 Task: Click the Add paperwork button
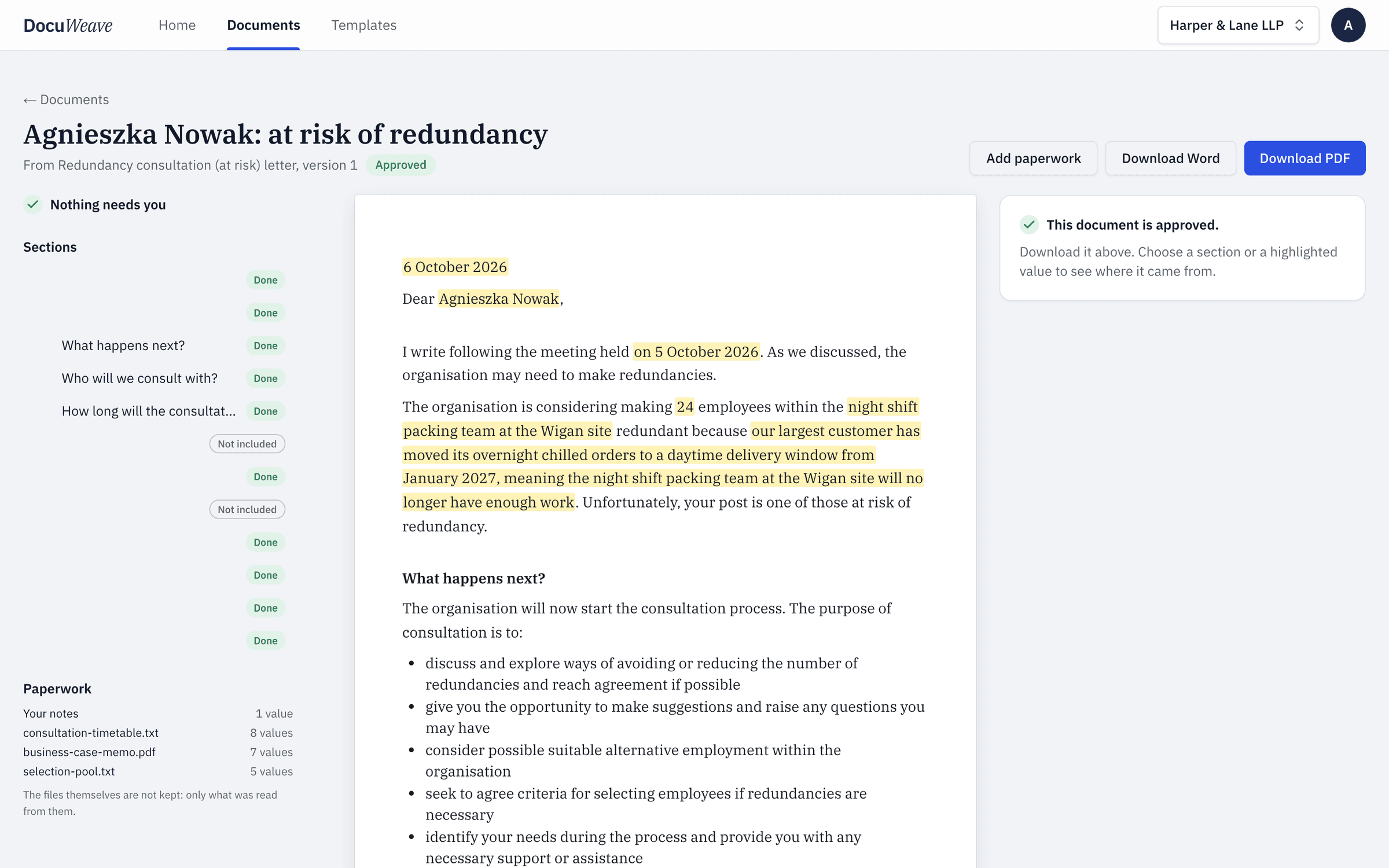(x=1033, y=158)
